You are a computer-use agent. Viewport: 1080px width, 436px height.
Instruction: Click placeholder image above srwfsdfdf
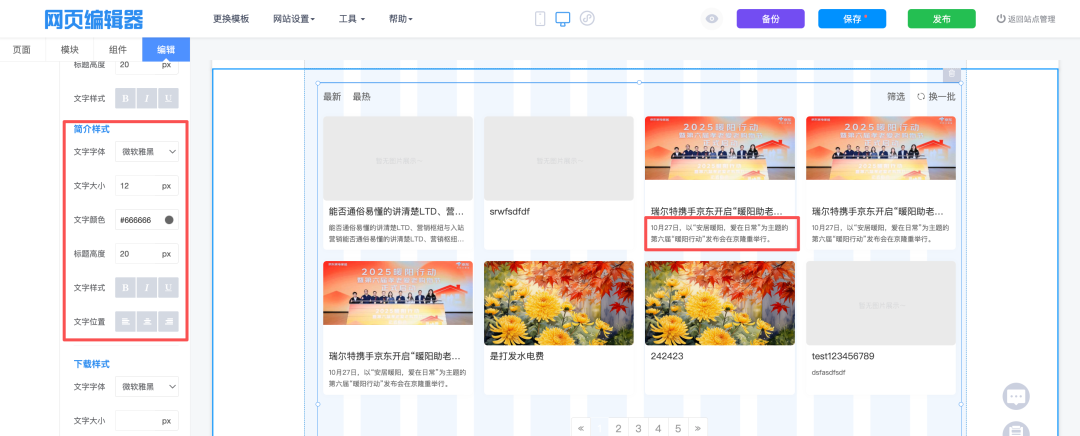coord(559,158)
